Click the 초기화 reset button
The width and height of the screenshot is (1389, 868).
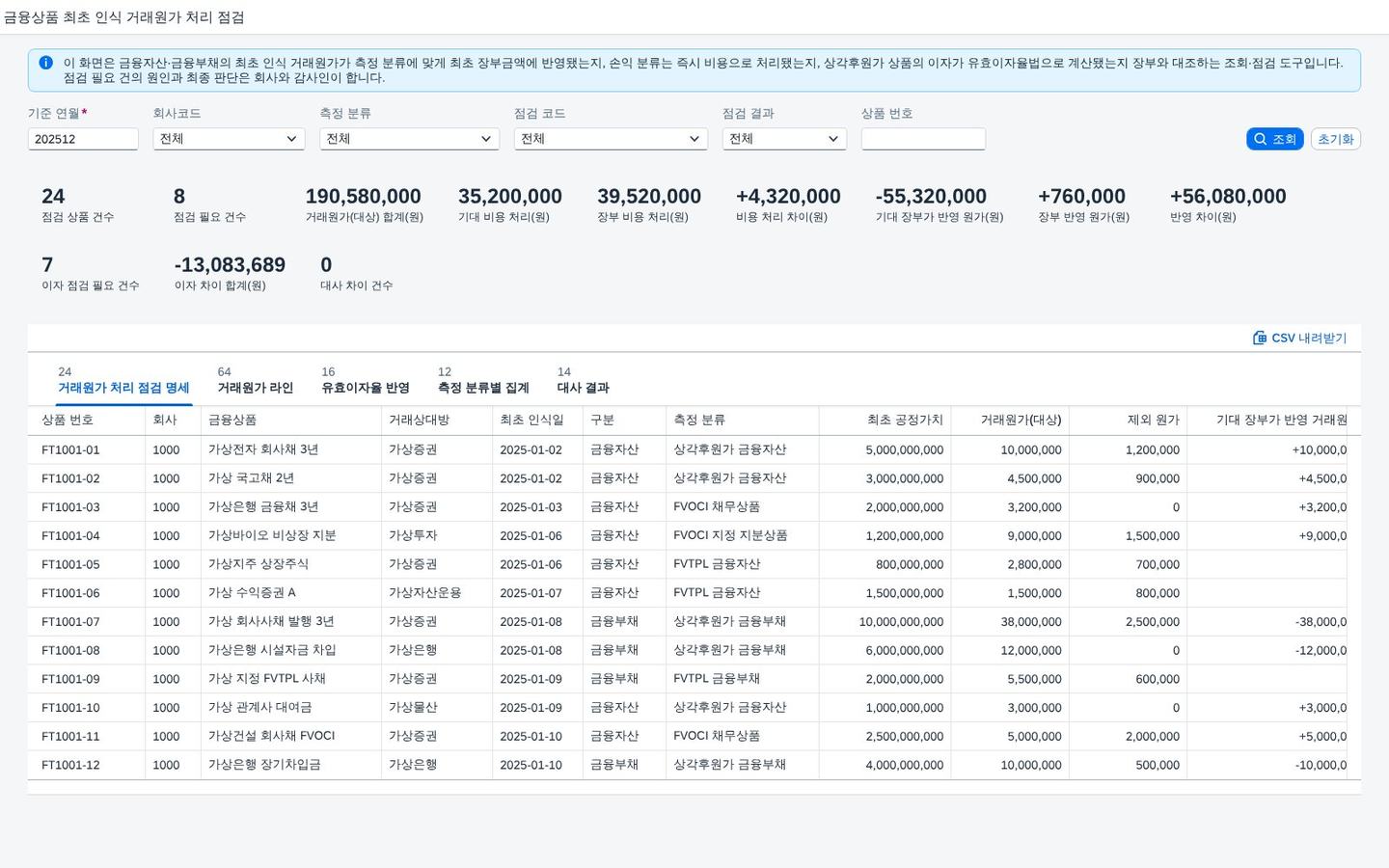tap(1335, 139)
